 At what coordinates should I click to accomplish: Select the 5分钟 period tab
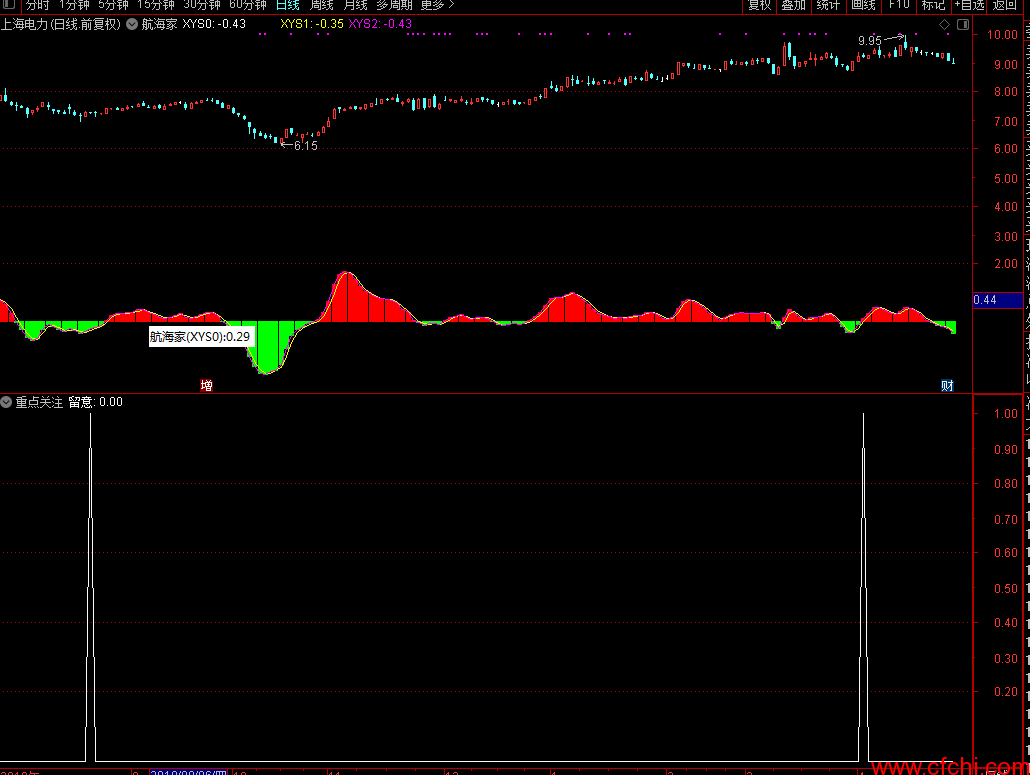(x=113, y=5)
